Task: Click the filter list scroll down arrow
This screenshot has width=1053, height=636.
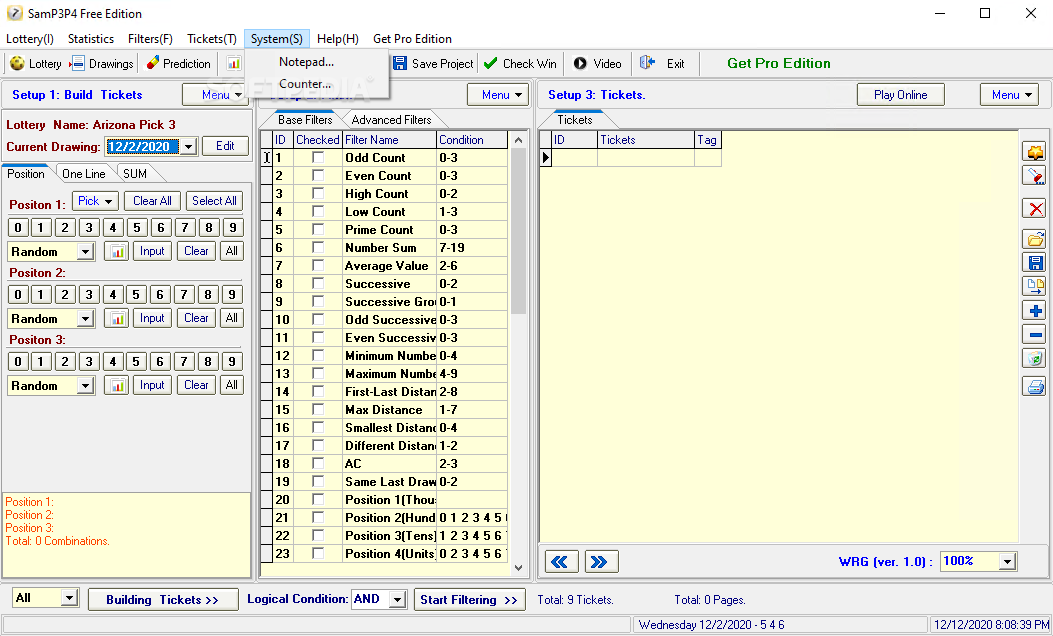Action: 518,567
